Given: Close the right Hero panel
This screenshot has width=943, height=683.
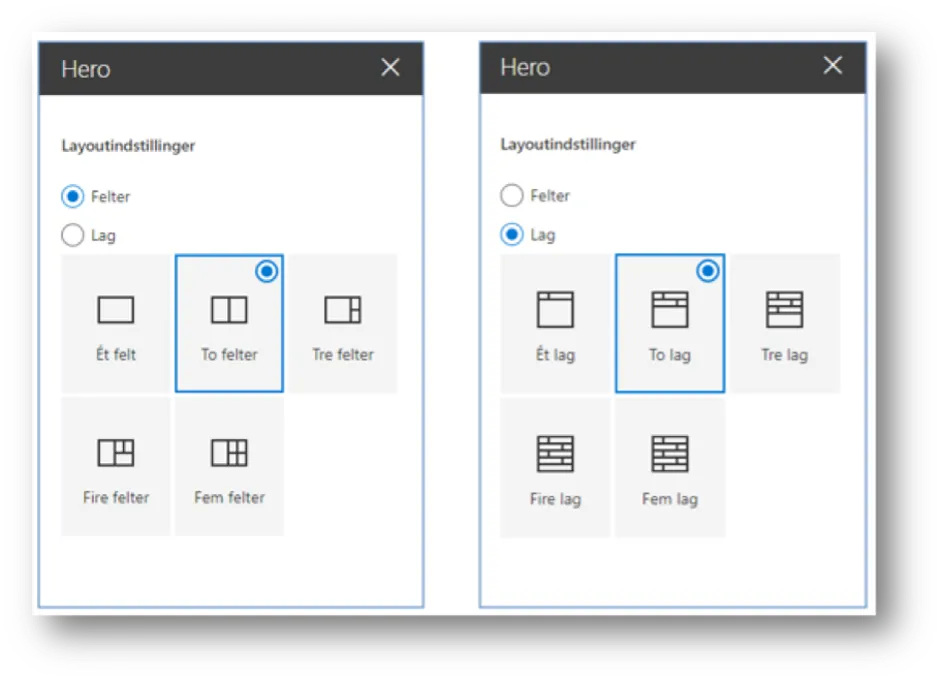Looking at the screenshot, I should click(x=833, y=65).
